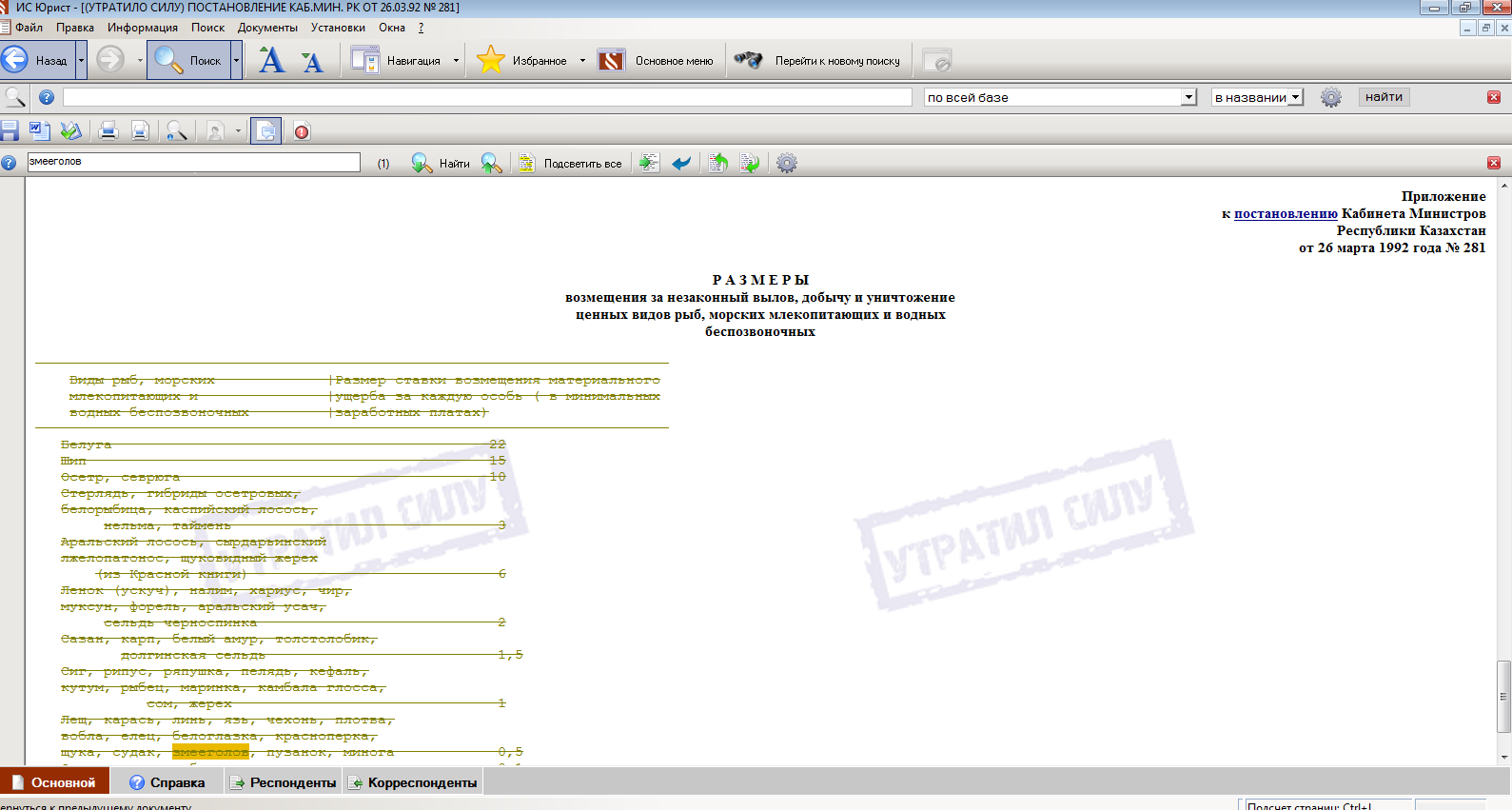1512x810 pixels.
Task: Click find-in-document magnifier icon
Action: tap(176, 130)
